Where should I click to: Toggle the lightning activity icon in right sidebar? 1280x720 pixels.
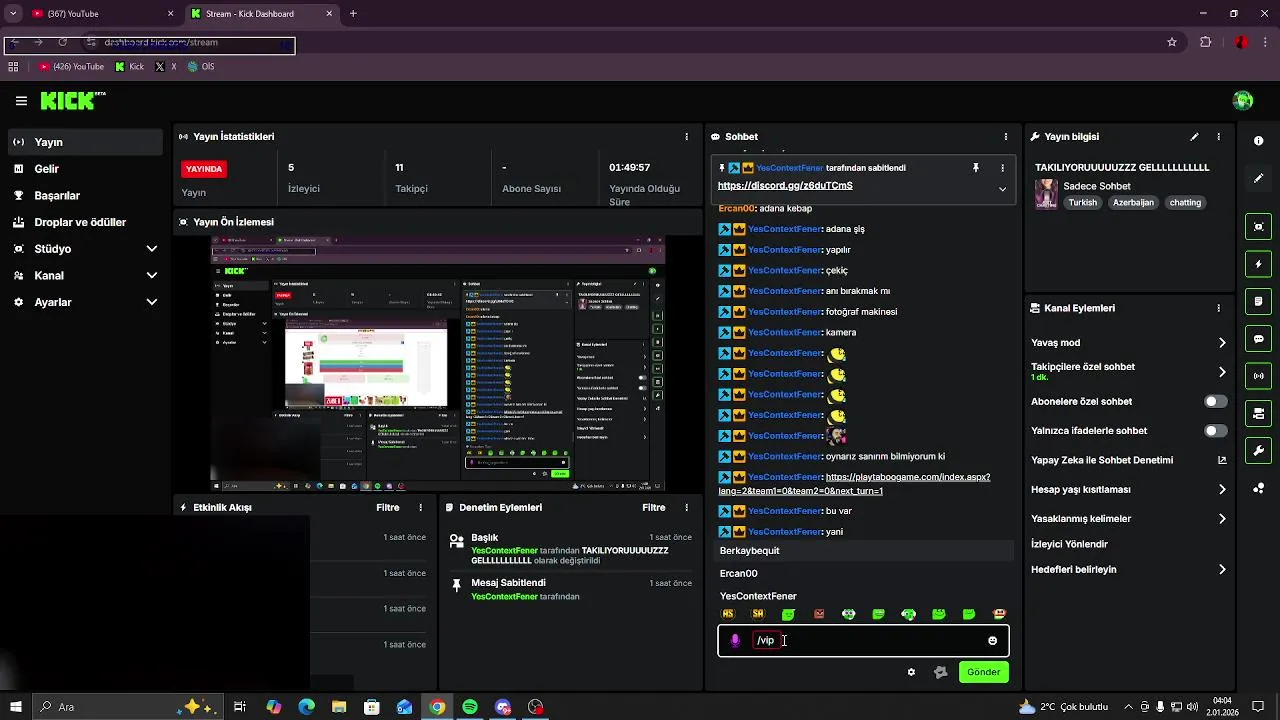click(1259, 264)
